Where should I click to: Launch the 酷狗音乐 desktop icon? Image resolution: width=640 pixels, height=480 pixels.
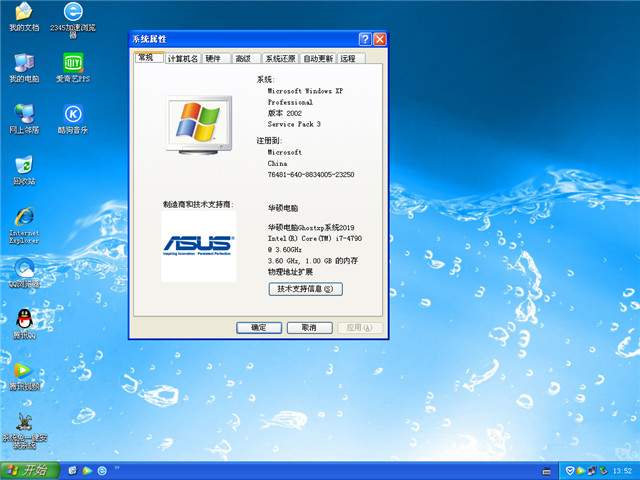[x=73, y=119]
